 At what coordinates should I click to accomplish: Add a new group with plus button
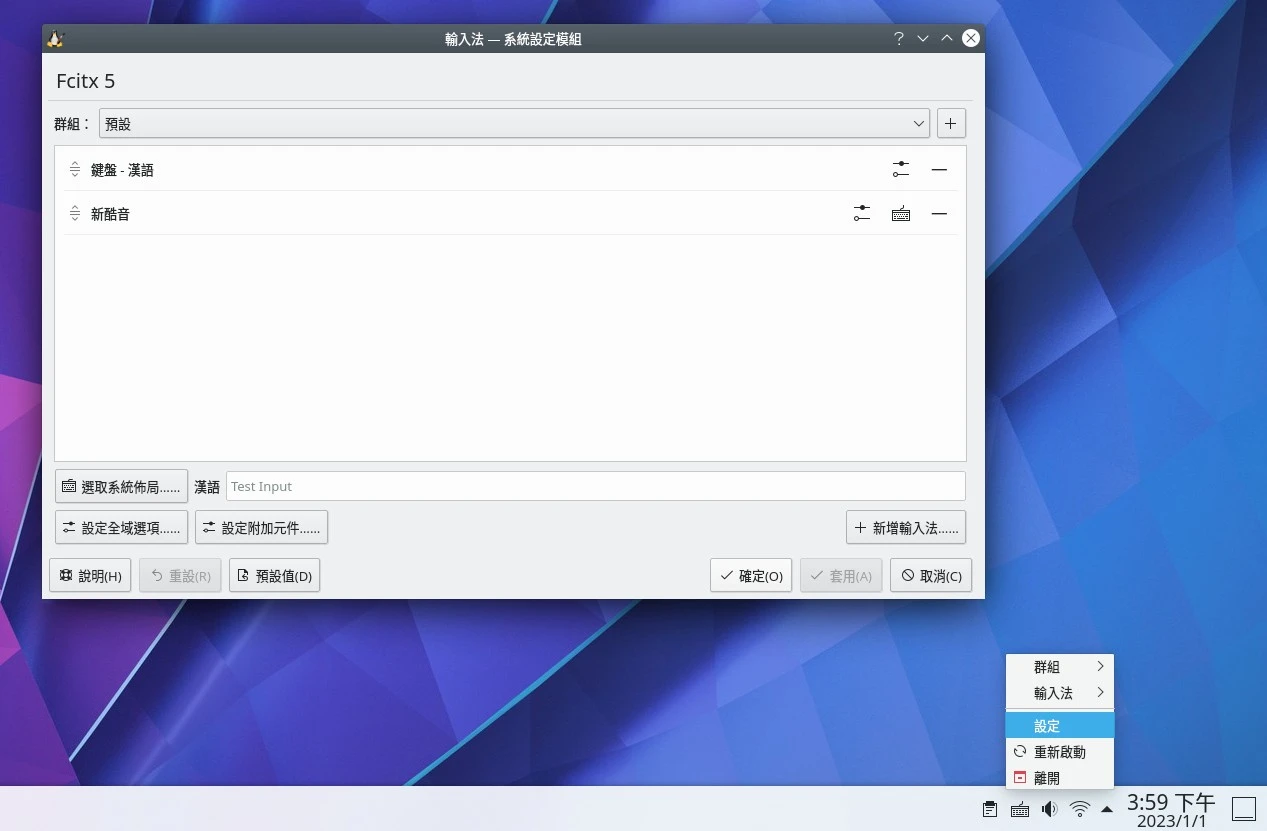950,124
